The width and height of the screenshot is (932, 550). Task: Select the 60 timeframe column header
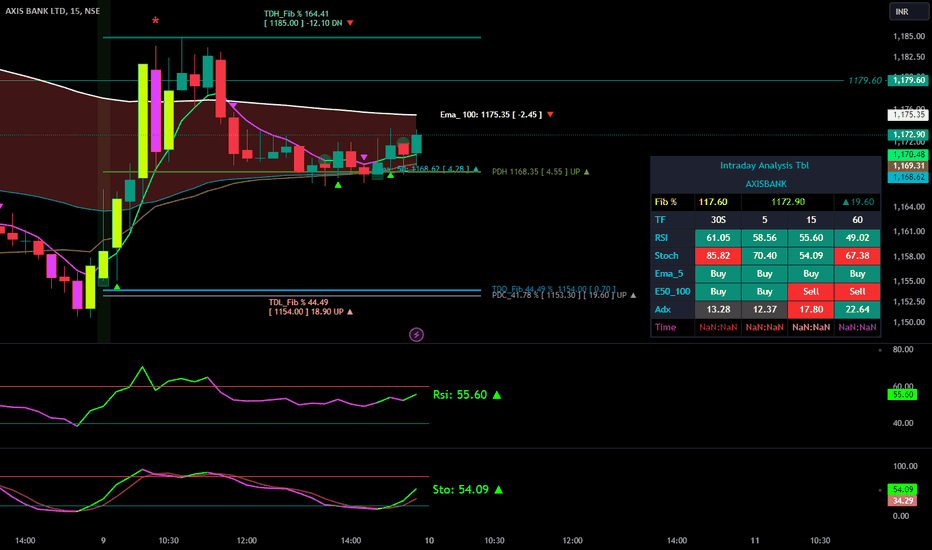(857, 220)
